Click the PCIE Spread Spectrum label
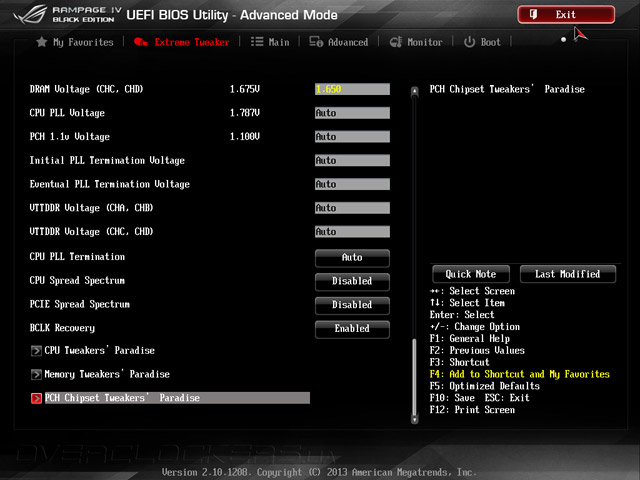This screenshot has height=480, width=640. [80, 304]
